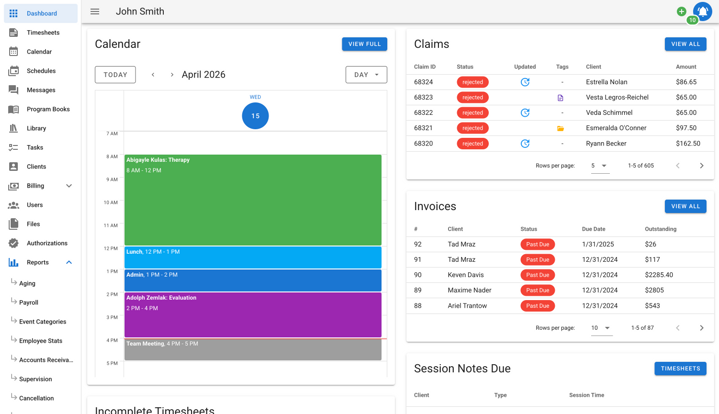Click the Schedules sidebar icon

tap(13, 71)
